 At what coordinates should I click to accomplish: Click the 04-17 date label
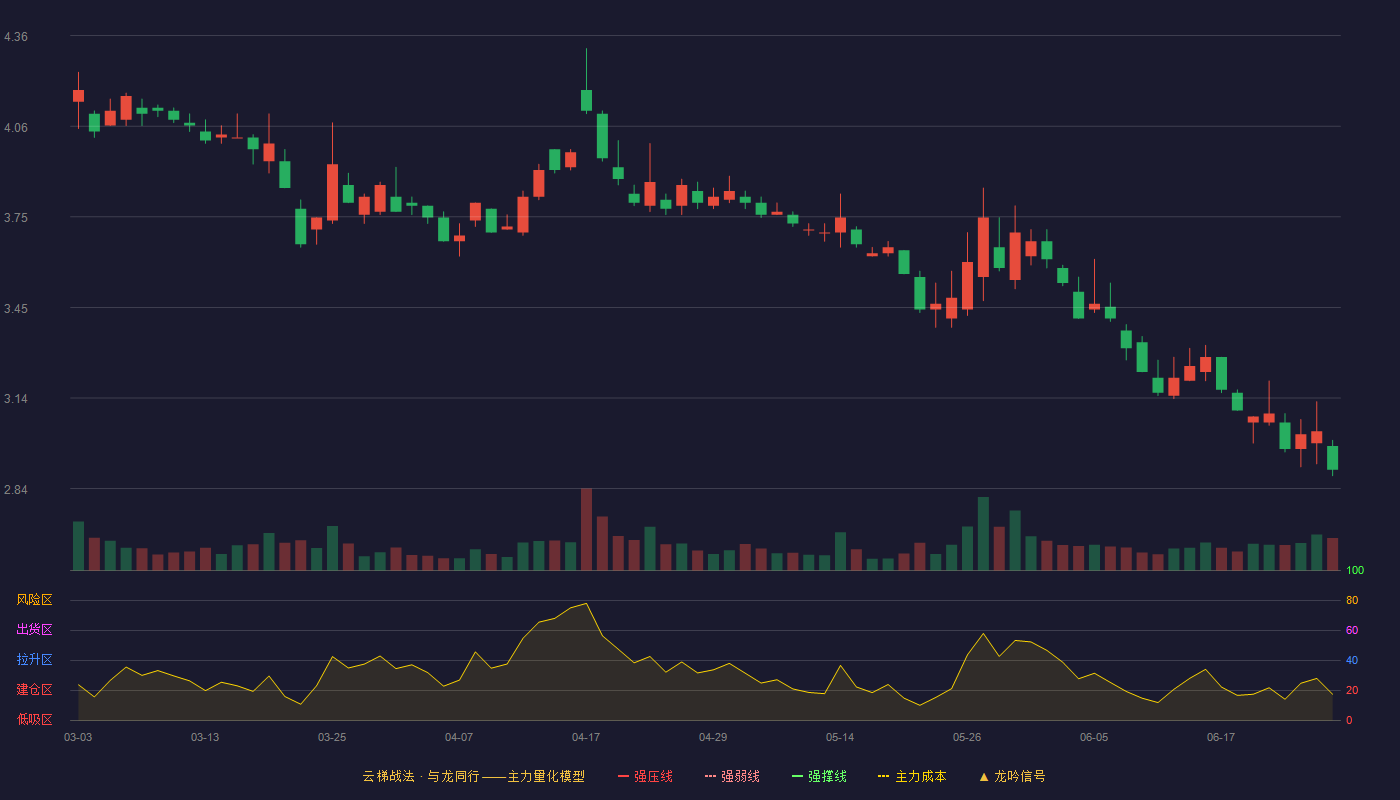586,737
